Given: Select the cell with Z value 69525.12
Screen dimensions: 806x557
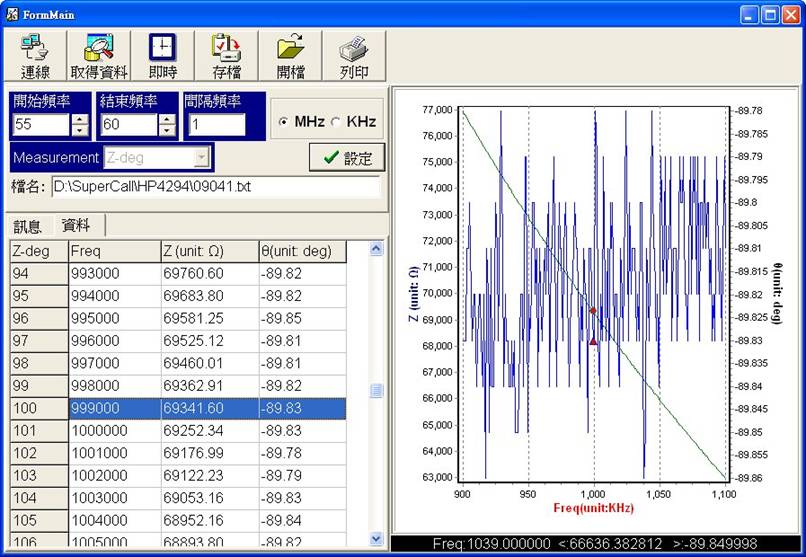Looking at the screenshot, I should [210, 341].
